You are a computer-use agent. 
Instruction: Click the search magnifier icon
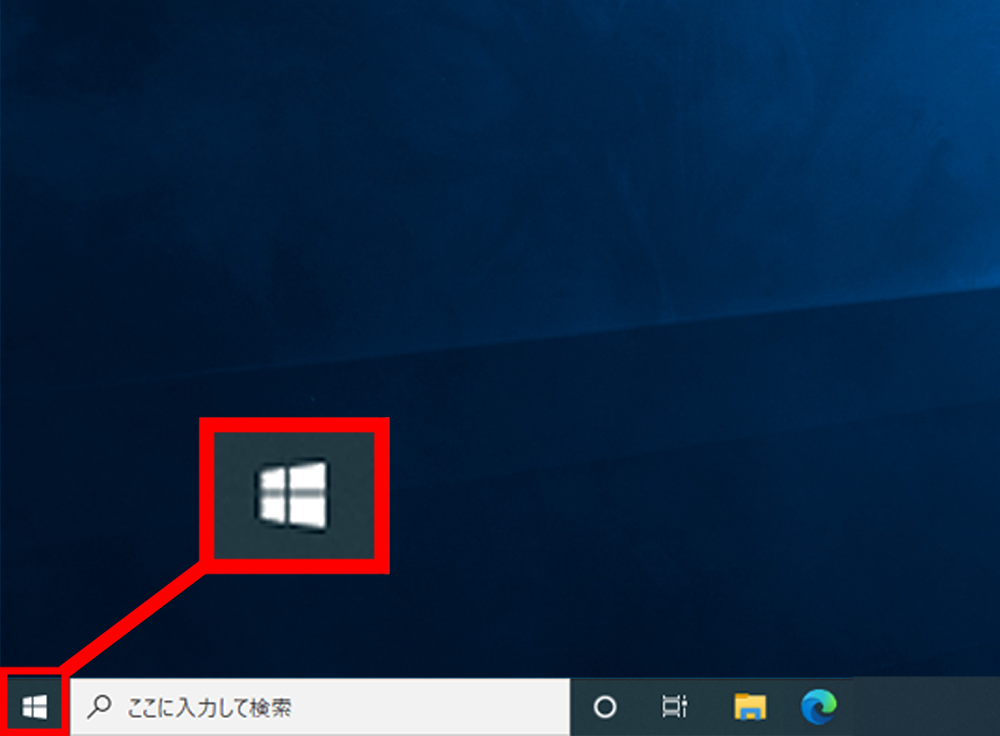(x=99, y=707)
